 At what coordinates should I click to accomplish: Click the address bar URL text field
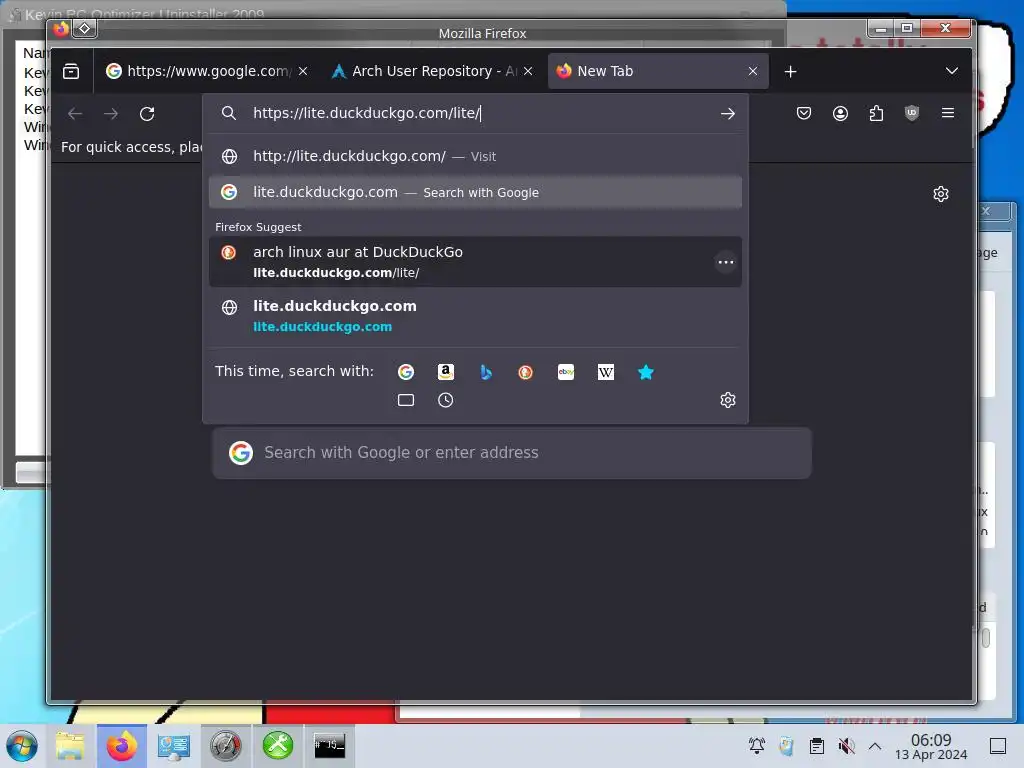pos(477,113)
